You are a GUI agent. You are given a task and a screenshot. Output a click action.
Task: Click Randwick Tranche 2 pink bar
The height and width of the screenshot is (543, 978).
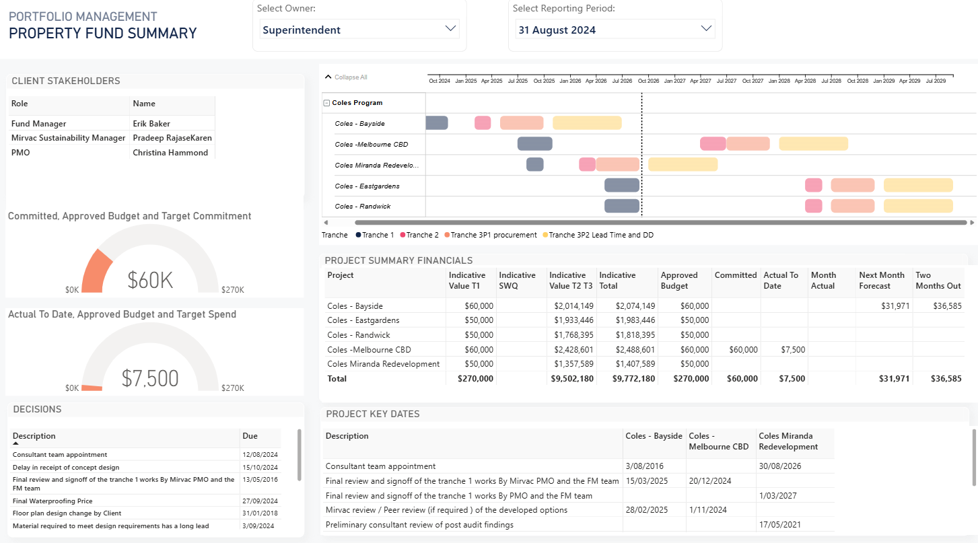813,206
